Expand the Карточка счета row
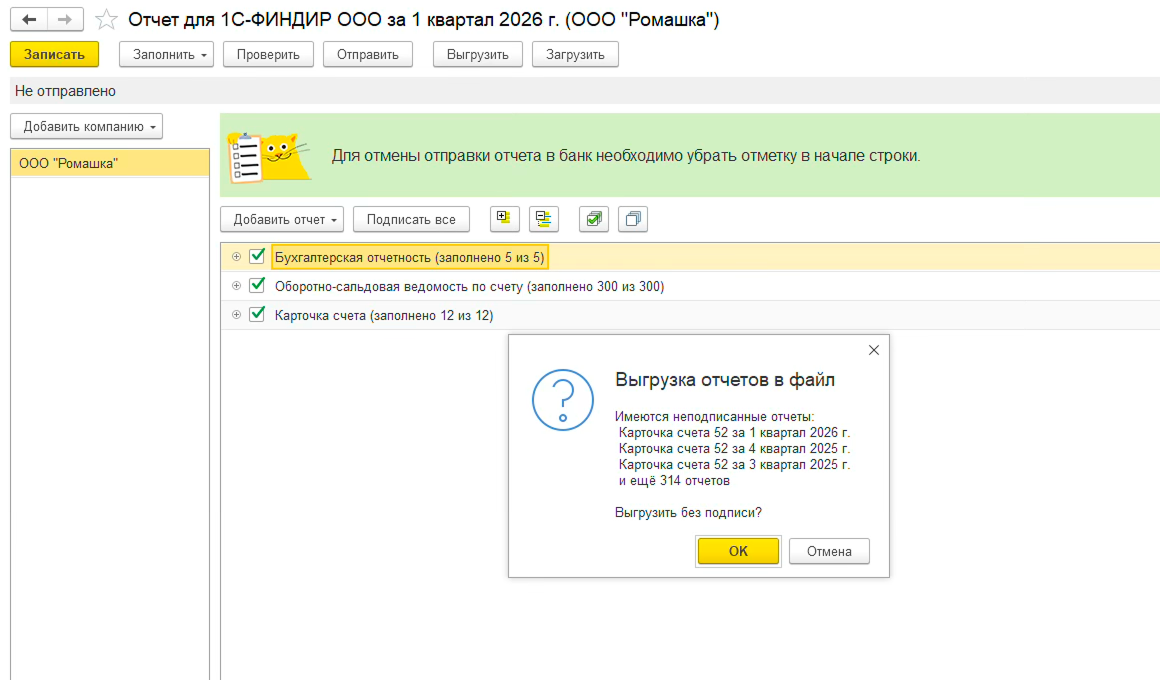Image resolution: width=1160 pixels, height=680 pixels. tap(236, 314)
